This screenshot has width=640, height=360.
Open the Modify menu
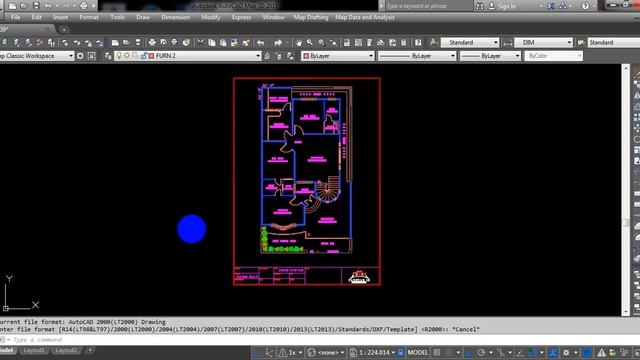coord(211,17)
